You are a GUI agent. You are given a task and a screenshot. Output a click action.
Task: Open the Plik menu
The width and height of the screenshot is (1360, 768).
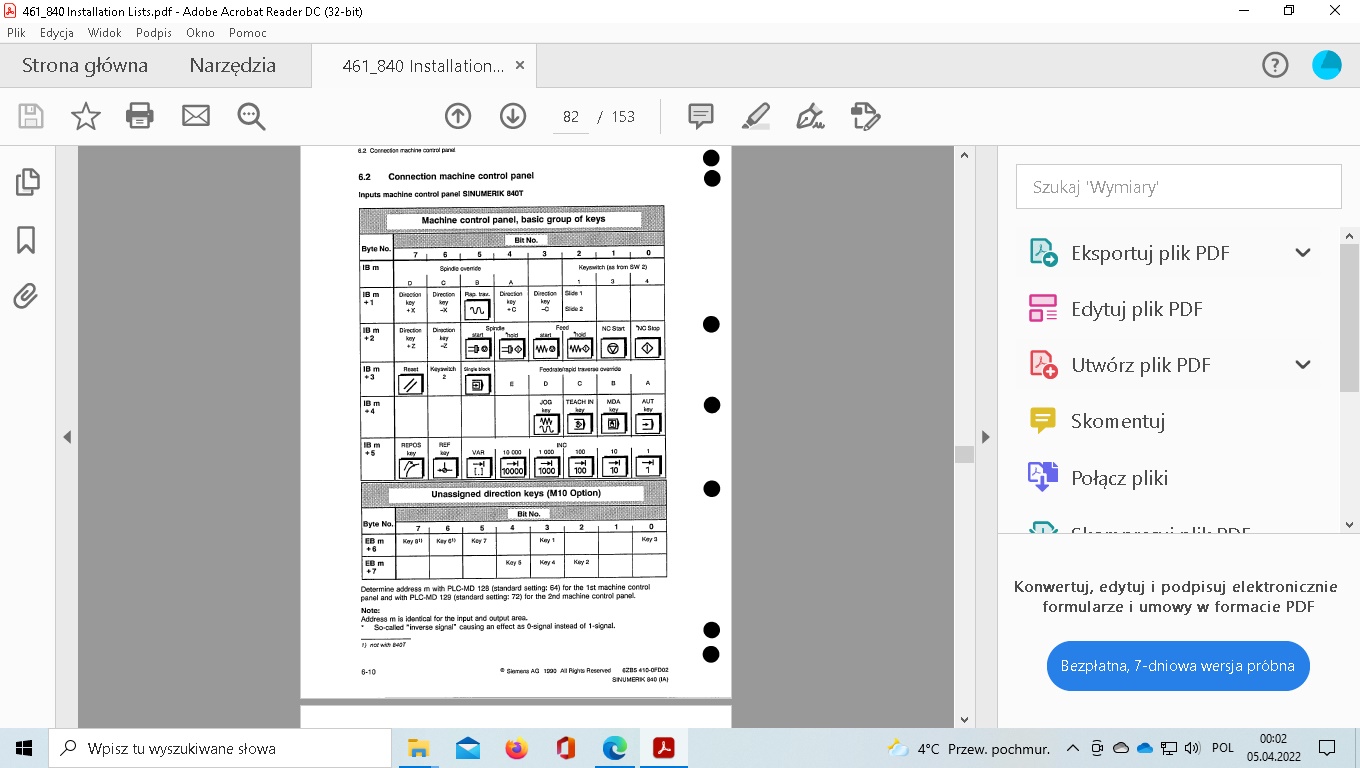point(16,33)
